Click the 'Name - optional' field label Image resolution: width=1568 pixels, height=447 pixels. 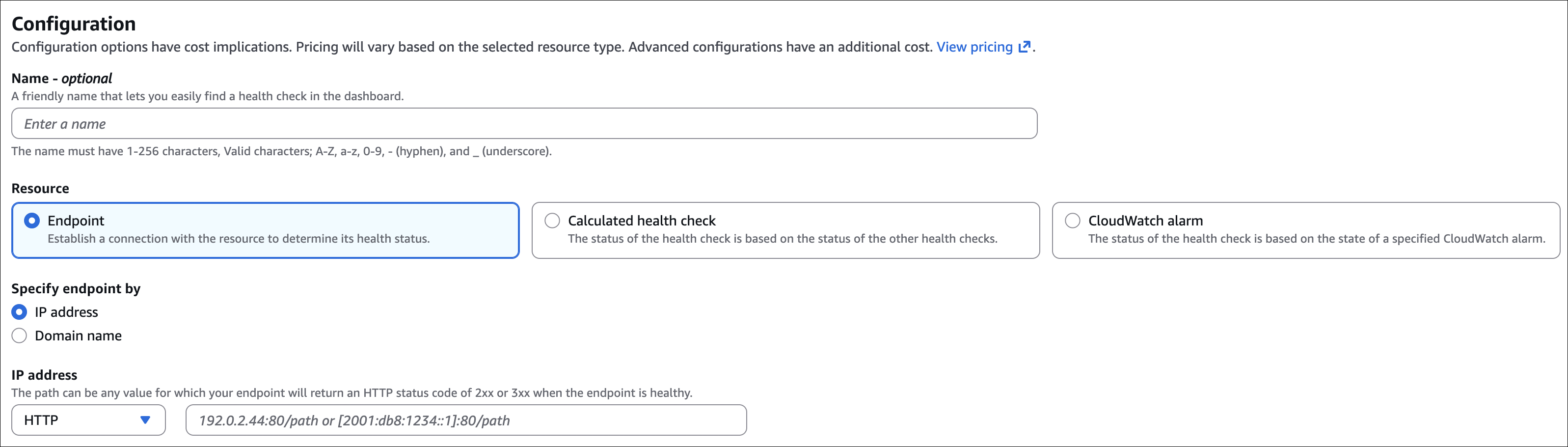[61, 79]
